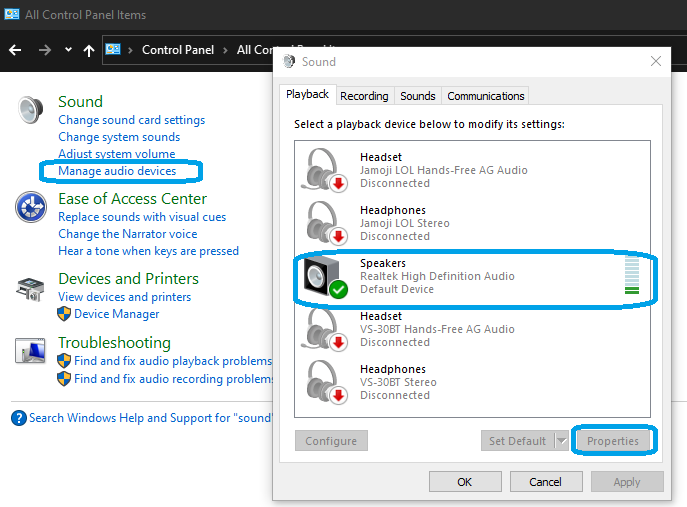Open the recent locations dropdown chevron

68,50
